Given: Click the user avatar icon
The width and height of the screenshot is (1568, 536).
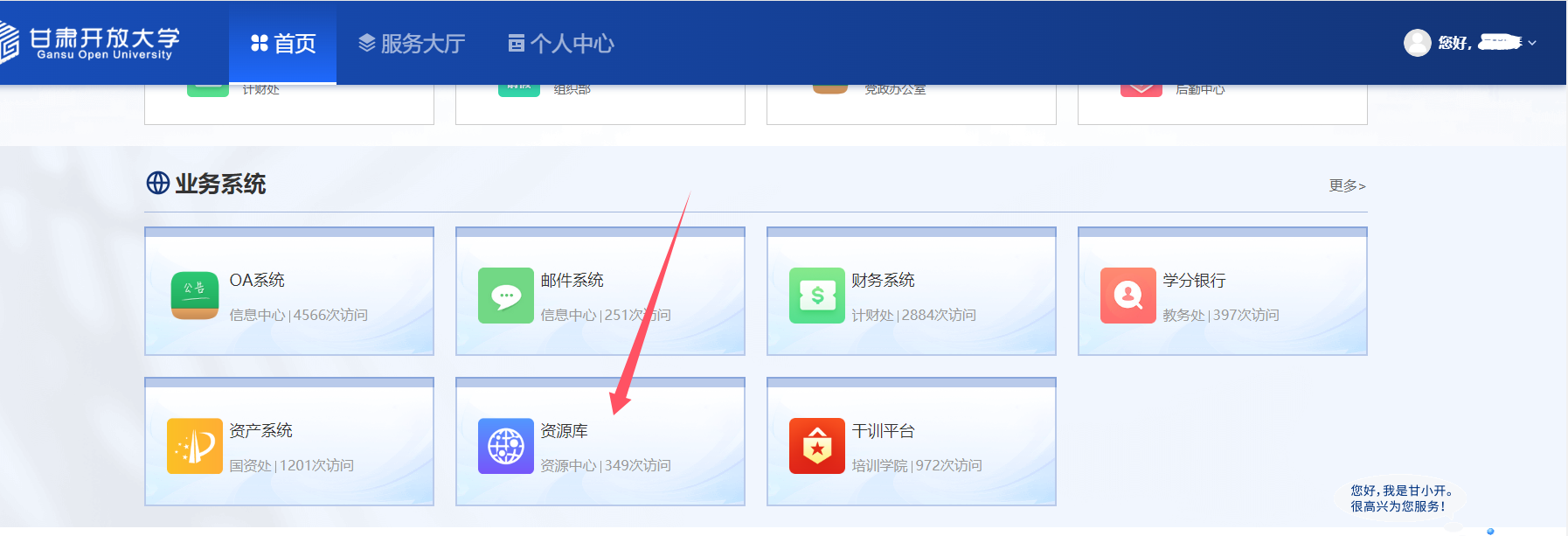Looking at the screenshot, I should point(1417,43).
